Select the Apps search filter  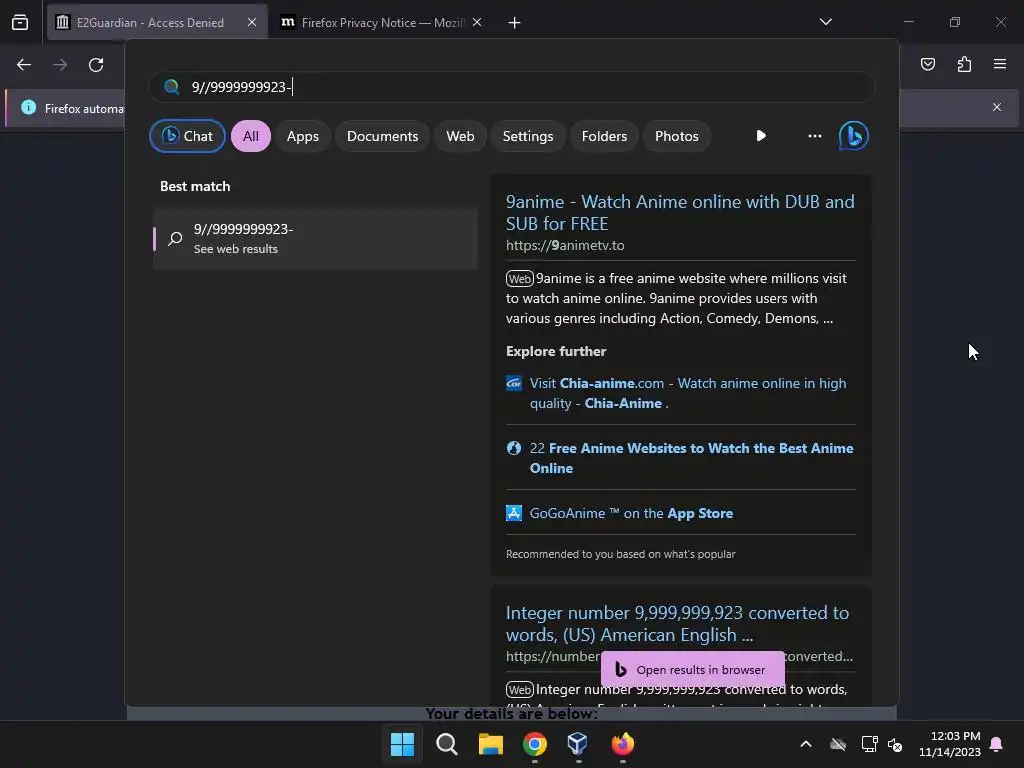pos(302,136)
